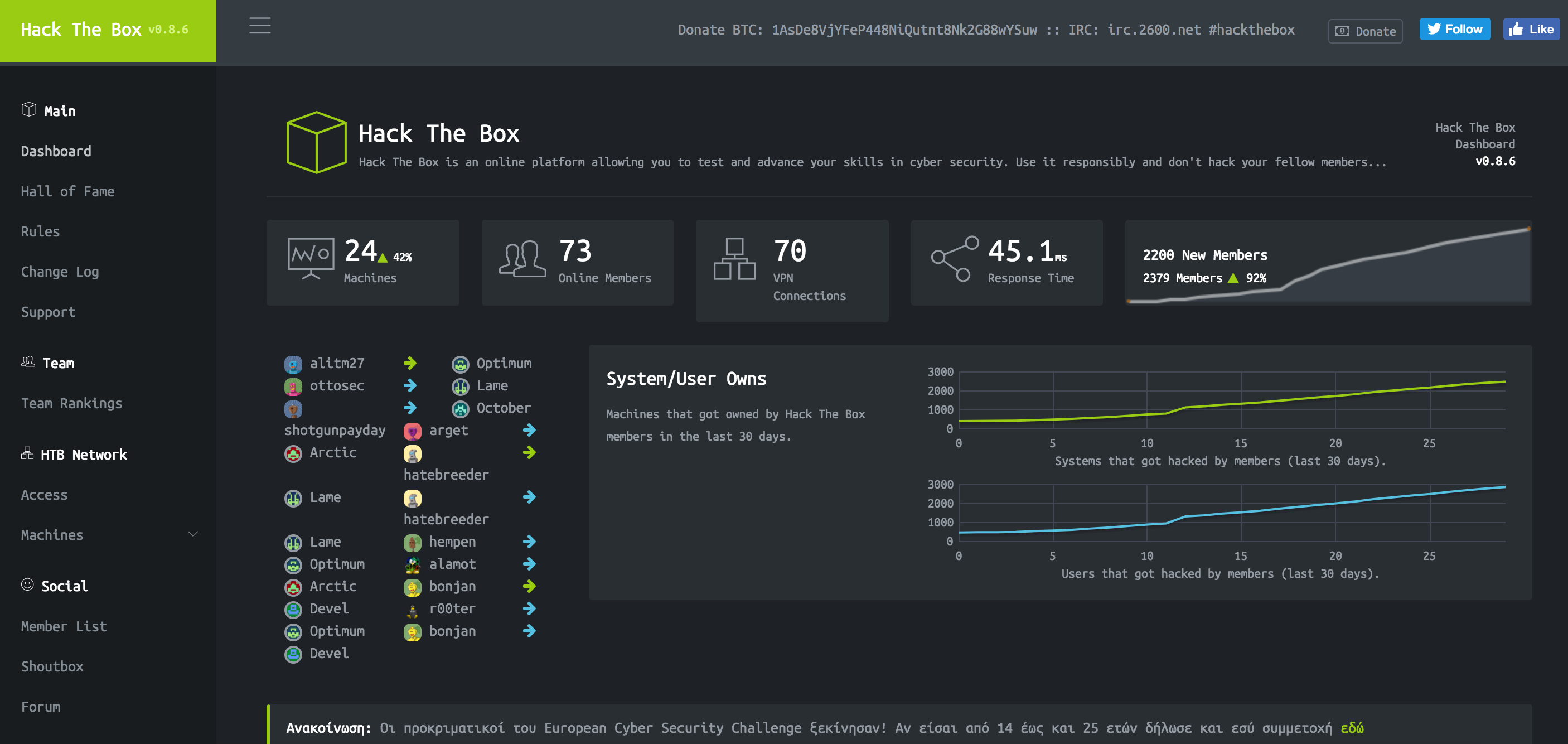This screenshot has height=744, width=1568.
Task: Click the System/User Owns heading
Action: [686, 379]
